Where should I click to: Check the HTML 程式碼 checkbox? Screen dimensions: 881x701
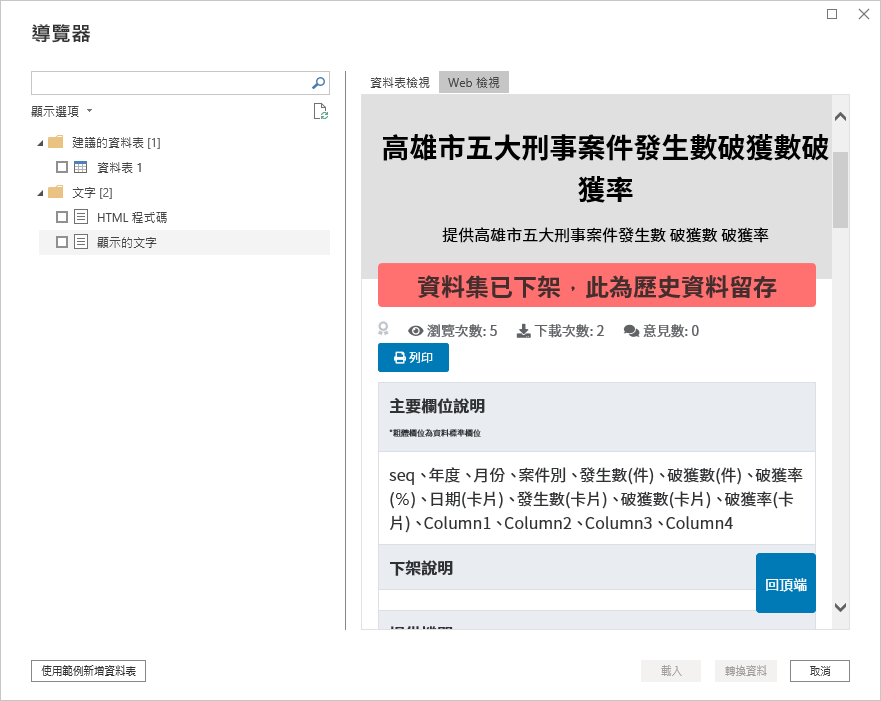[62, 217]
